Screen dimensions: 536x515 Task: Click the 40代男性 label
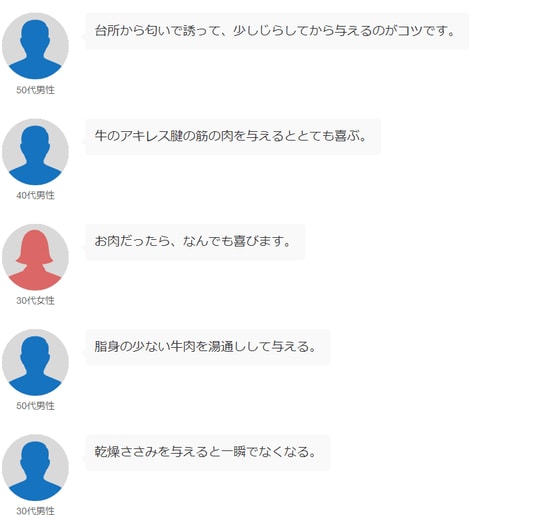[x=36, y=195]
